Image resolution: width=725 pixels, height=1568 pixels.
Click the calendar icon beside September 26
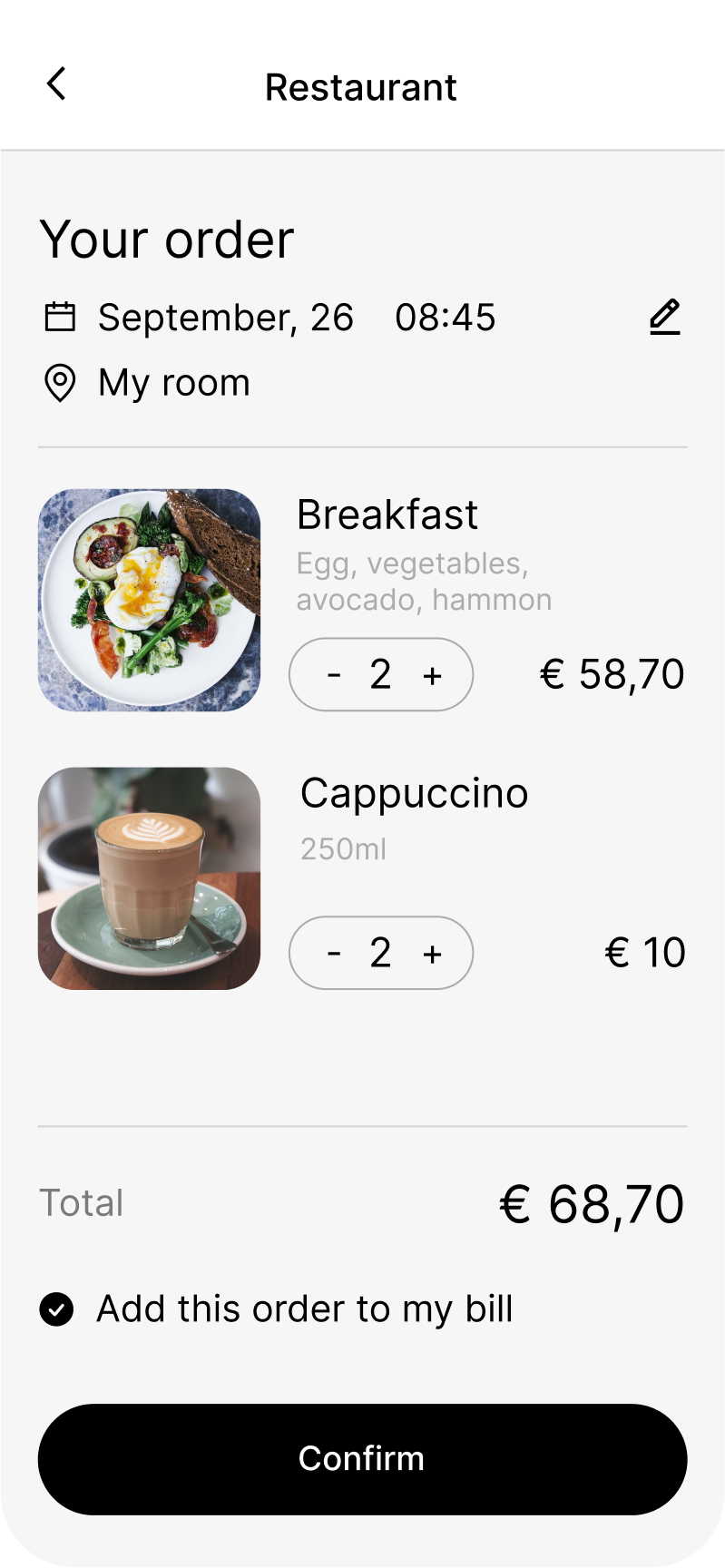coord(60,318)
